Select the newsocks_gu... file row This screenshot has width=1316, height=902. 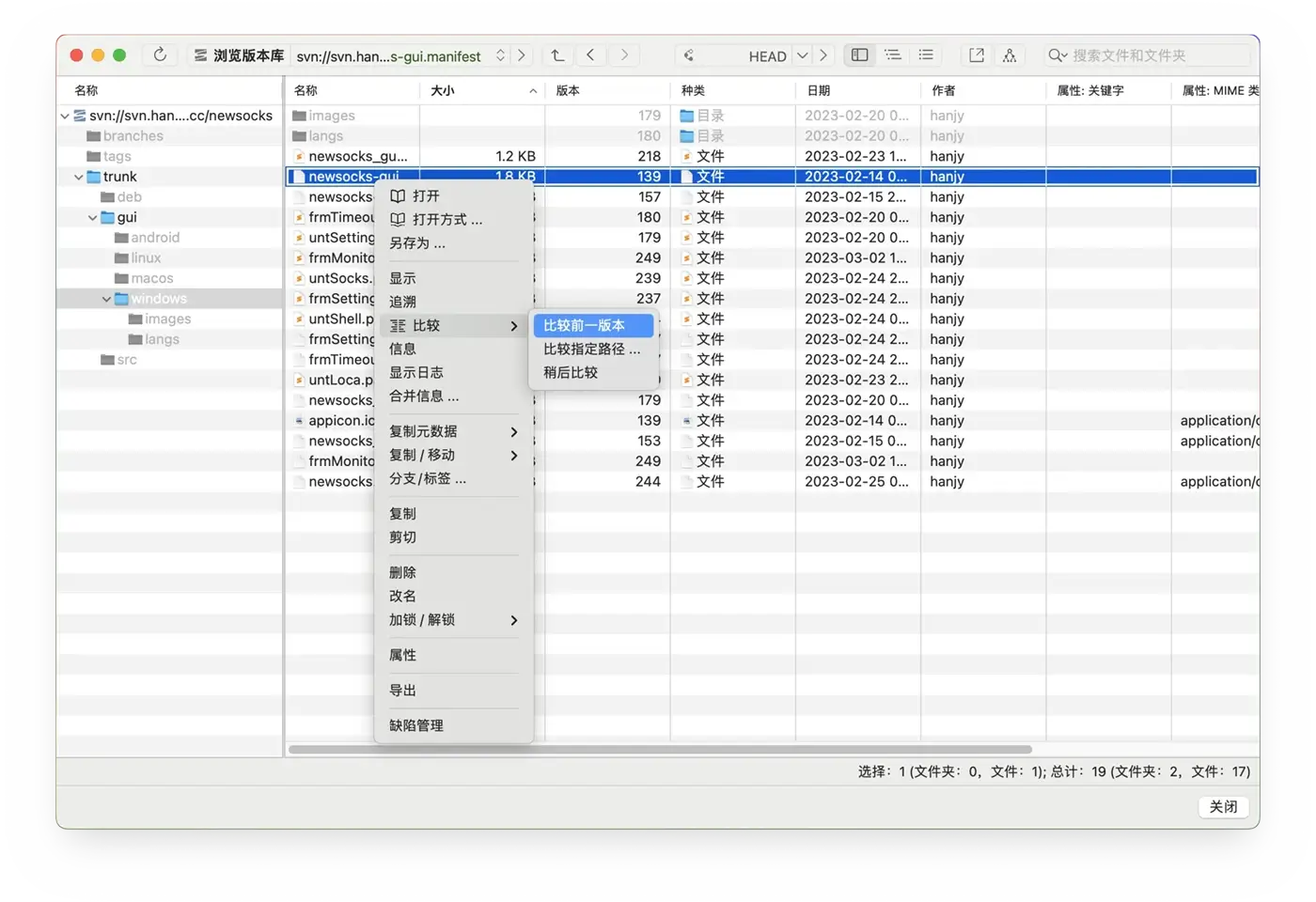(771, 156)
